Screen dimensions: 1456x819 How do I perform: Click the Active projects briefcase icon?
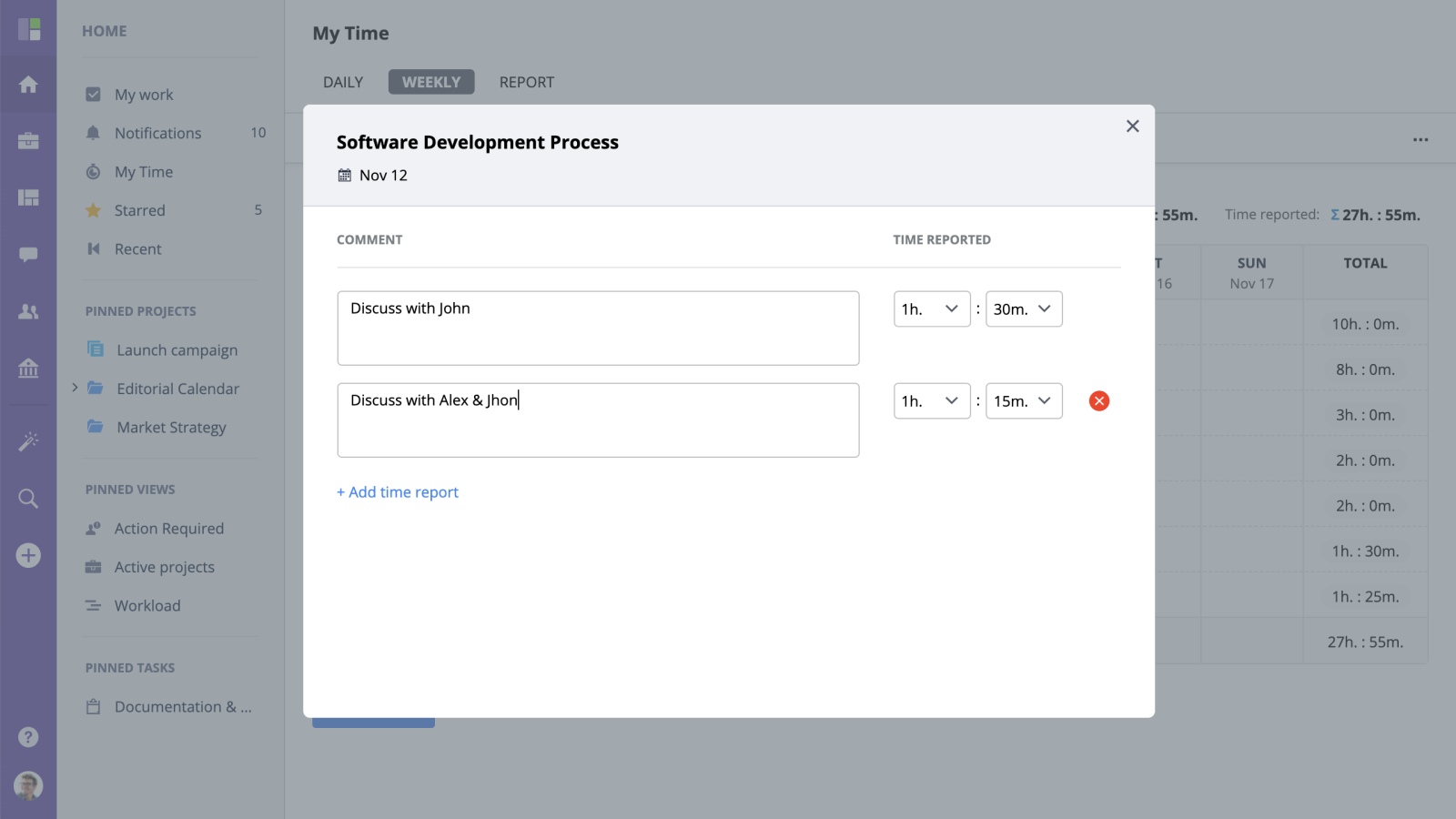tap(93, 567)
